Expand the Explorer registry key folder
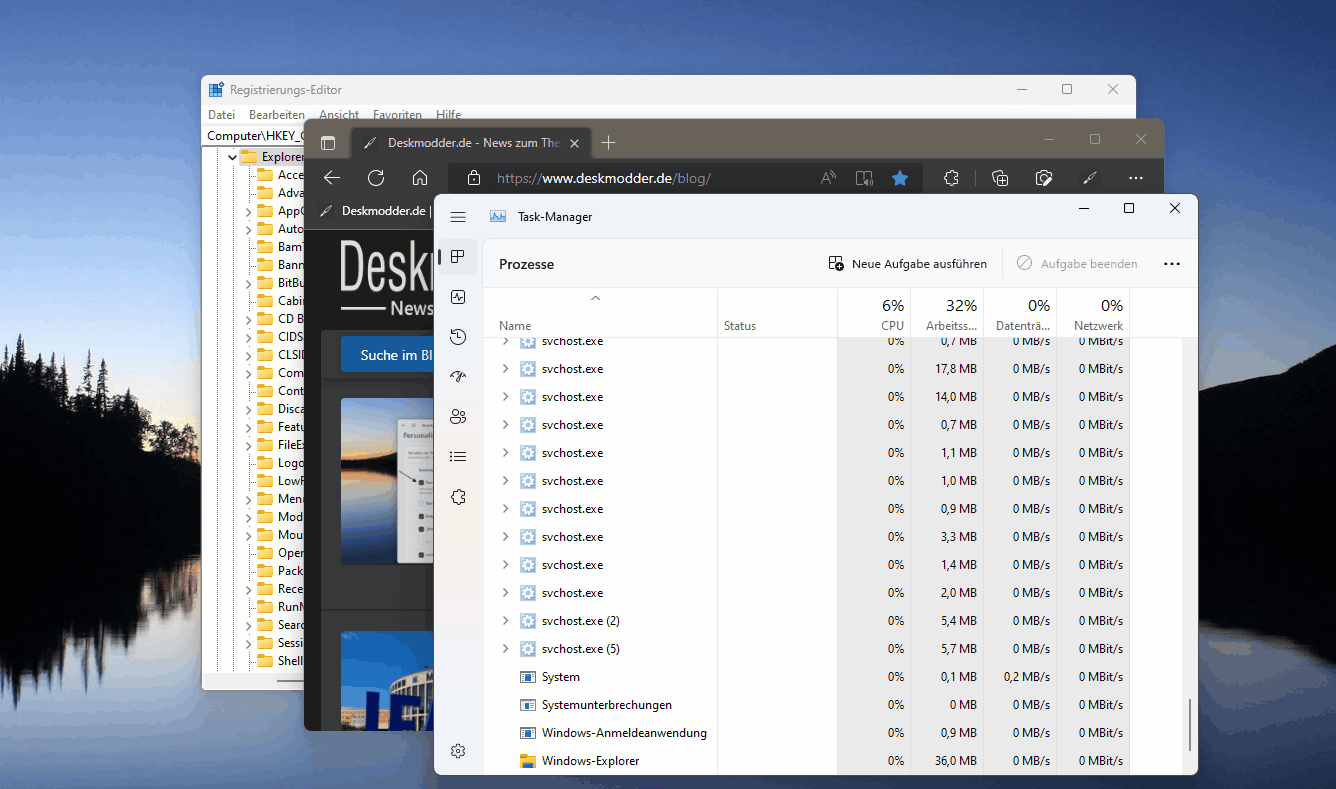Screen dimensions: 1336x789 tap(232, 157)
